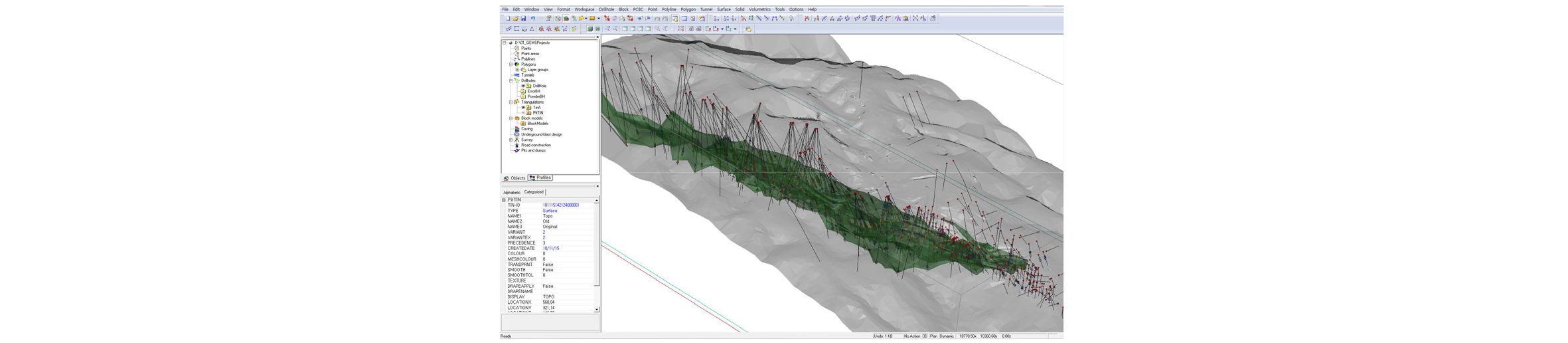The height and width of the screenshot is (343, 1568).
Task: Toggle visibility eye for TinA triangulation
Action: click(x=522, y=108)
